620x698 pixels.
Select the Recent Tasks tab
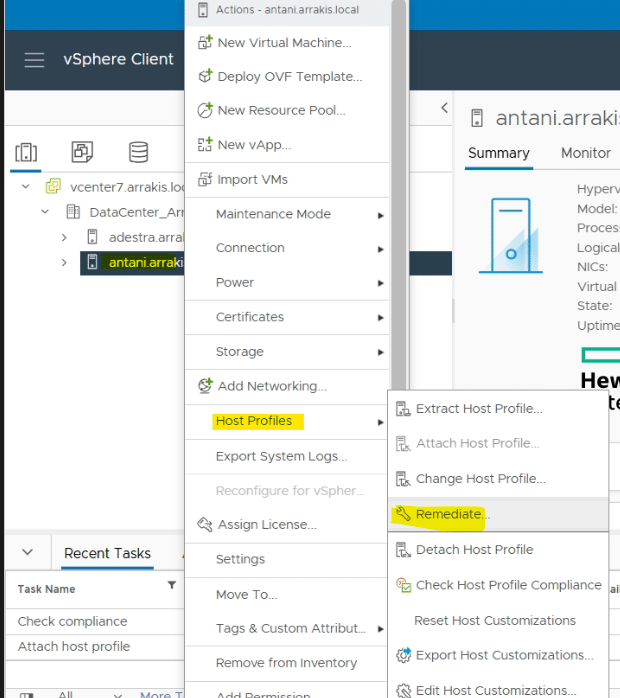pyautogui.click(x=107, y=553)
